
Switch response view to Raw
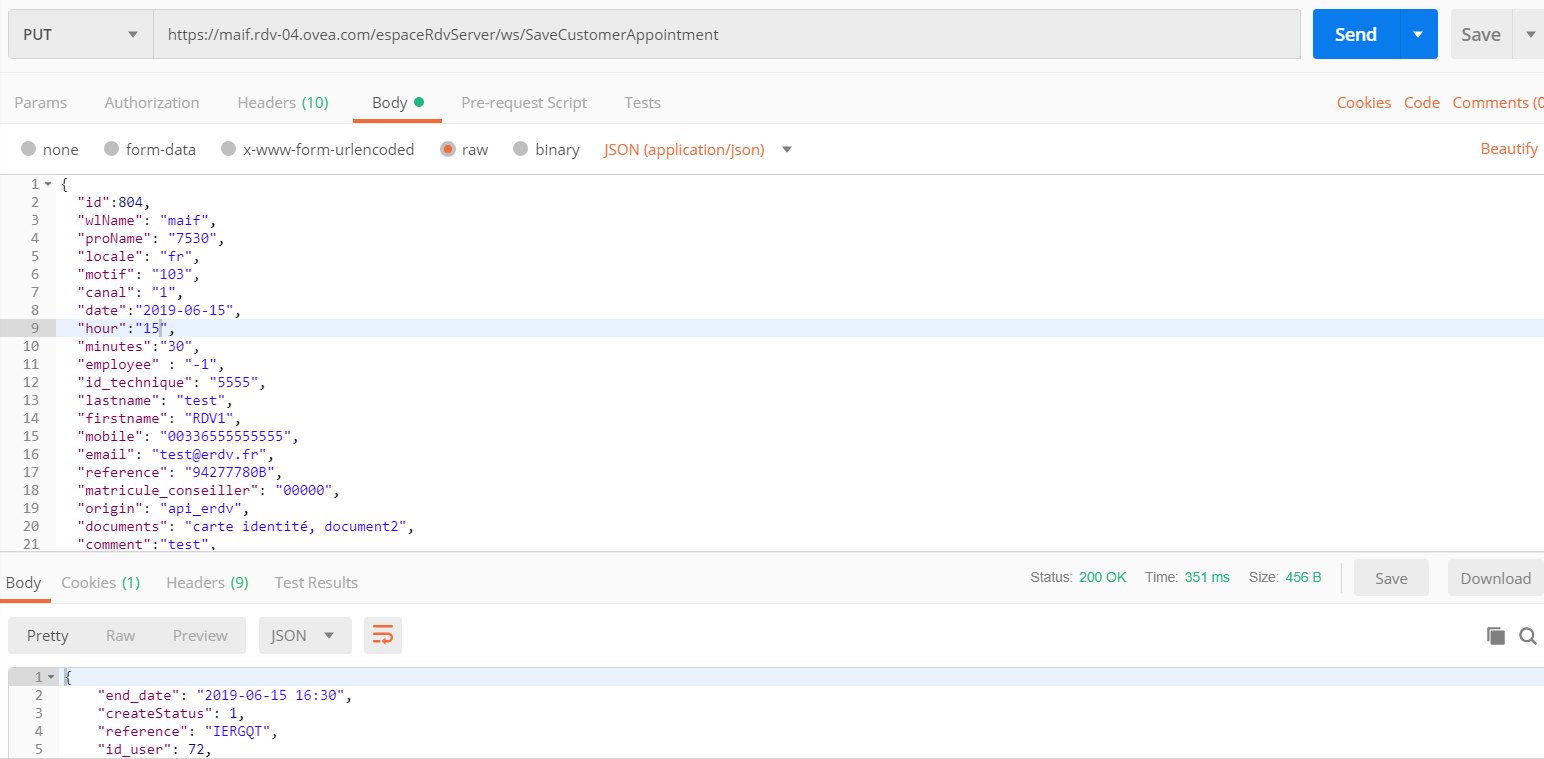click(121, 635)
